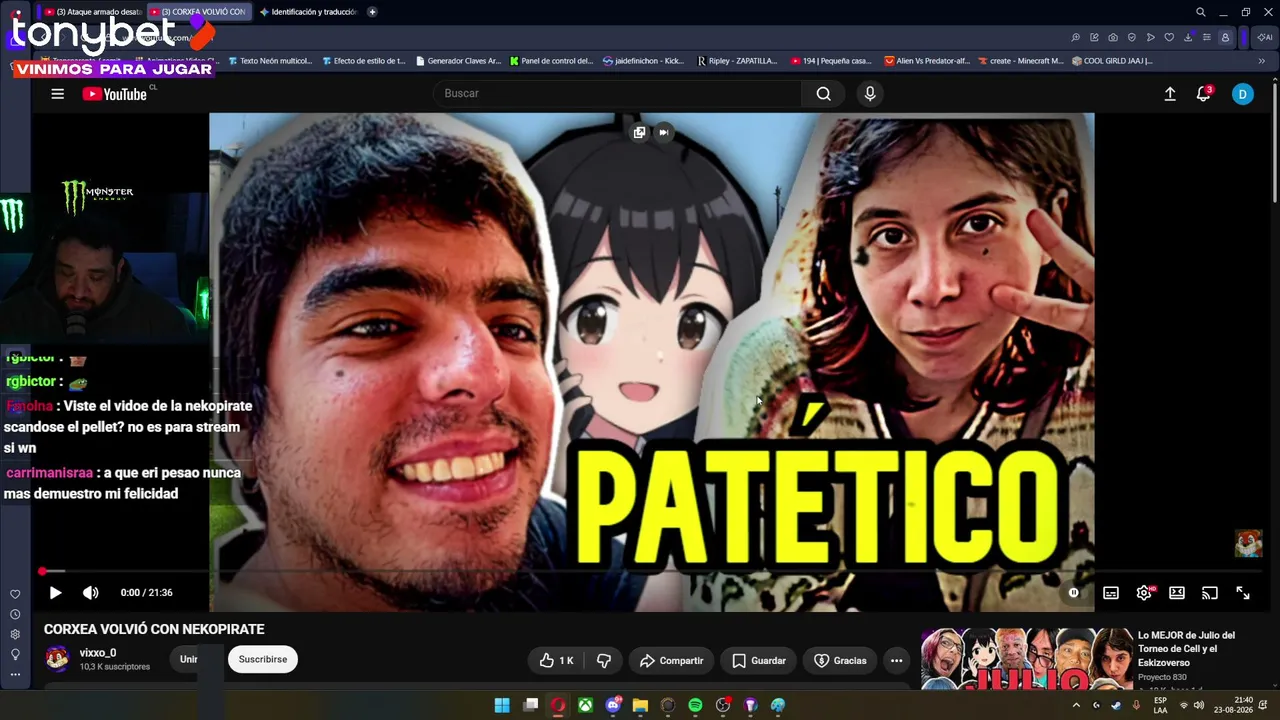Open File Explorer from the taskbar
1280x720 pixels.
click(x=640, y=705)
